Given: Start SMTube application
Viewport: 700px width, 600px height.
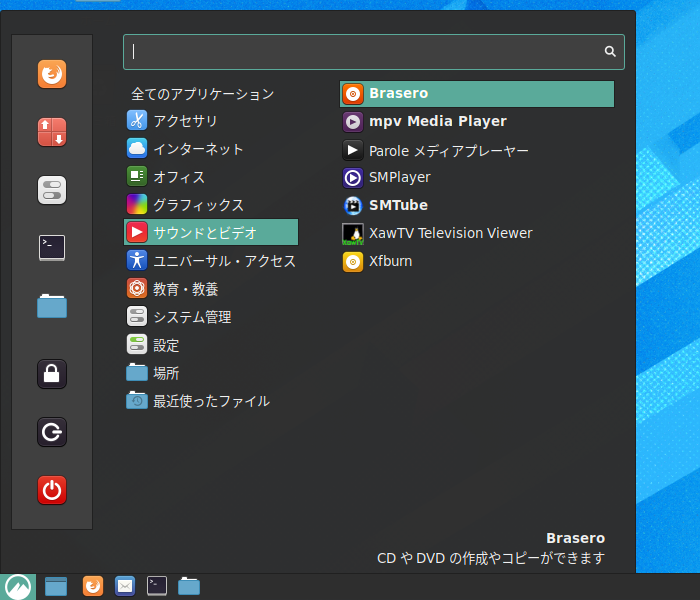Looking at the screenshot, I should coord(477,205).
